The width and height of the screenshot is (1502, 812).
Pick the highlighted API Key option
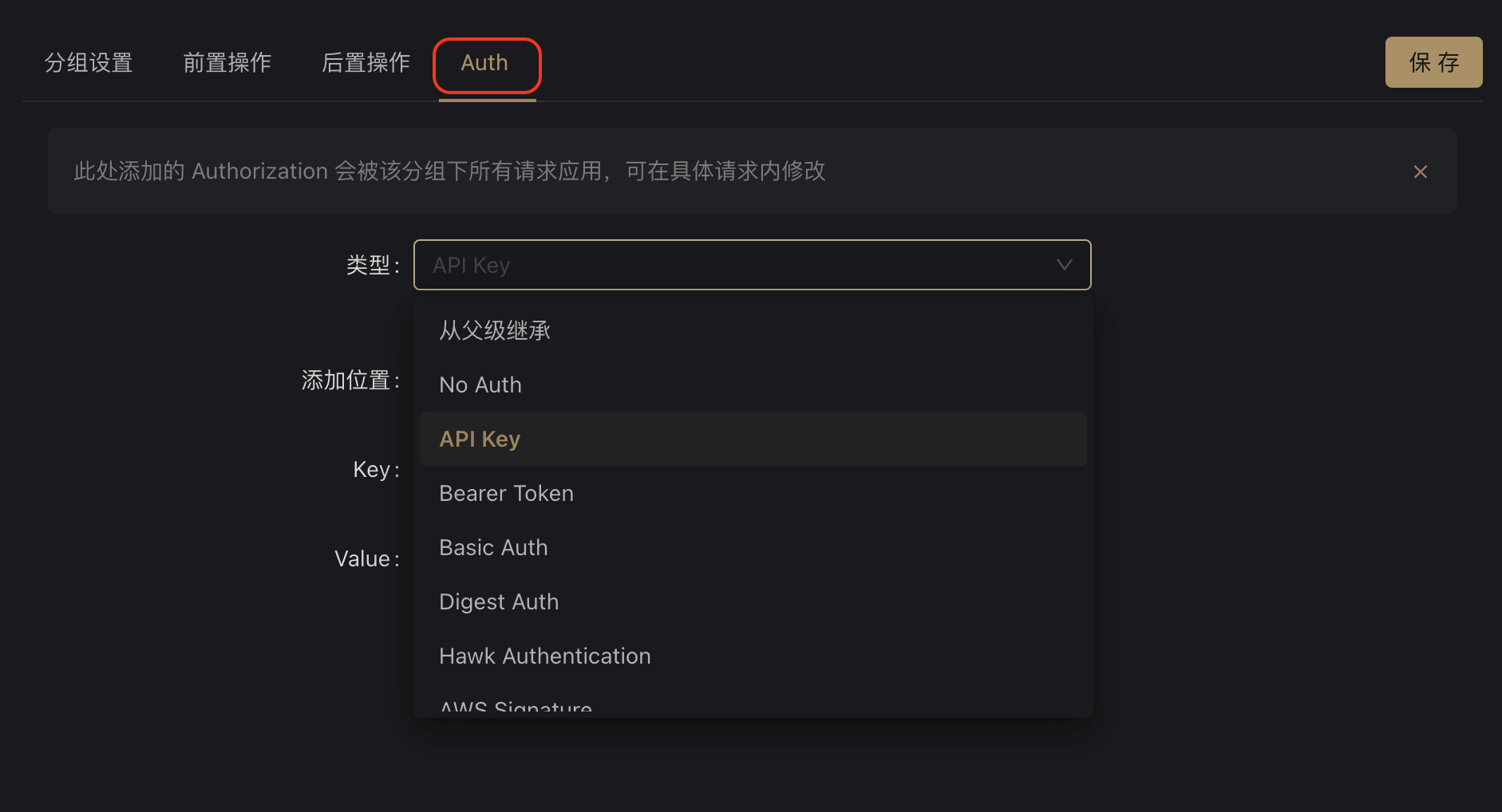pyautogui.click(x=480, y=439)
